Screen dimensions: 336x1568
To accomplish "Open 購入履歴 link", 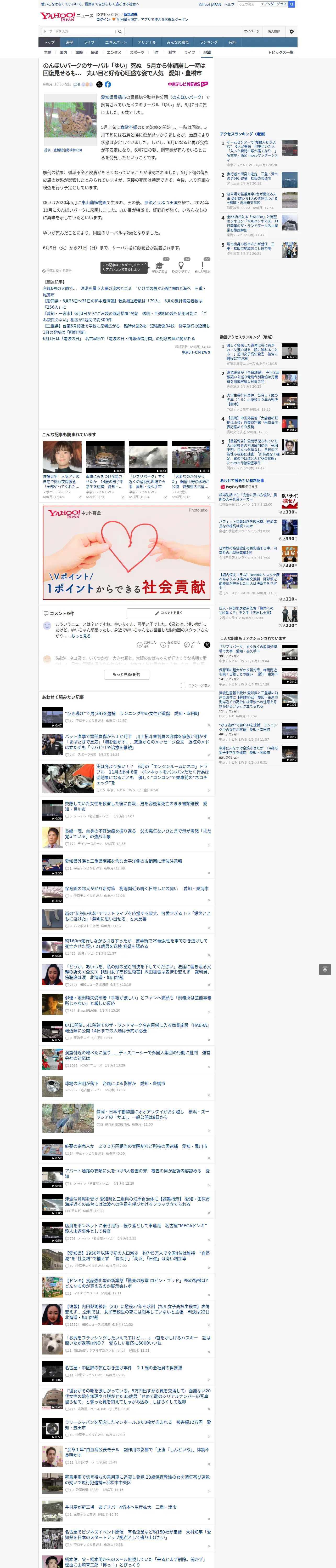I will tap(274, 31).
